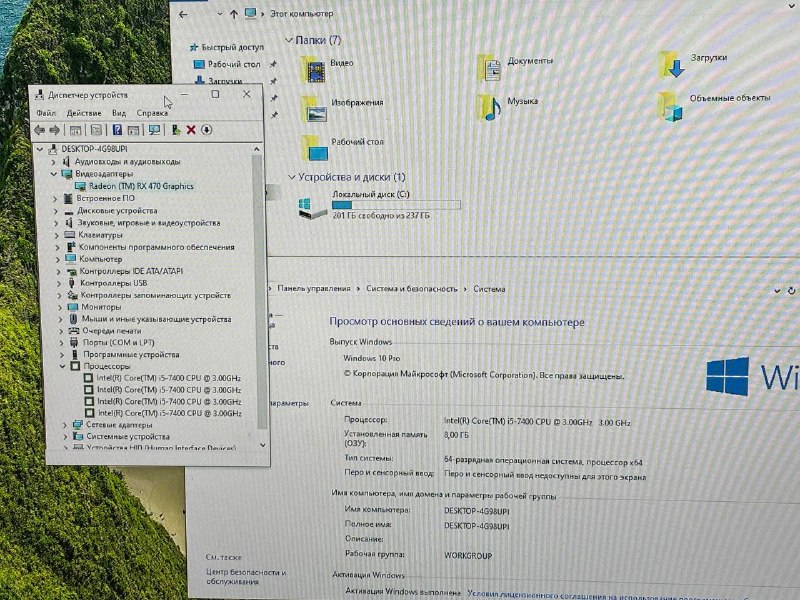Expand Аудиовходы и аудиовыходы node
Viewport: 800px width, 600px height.
coord(53,162)
